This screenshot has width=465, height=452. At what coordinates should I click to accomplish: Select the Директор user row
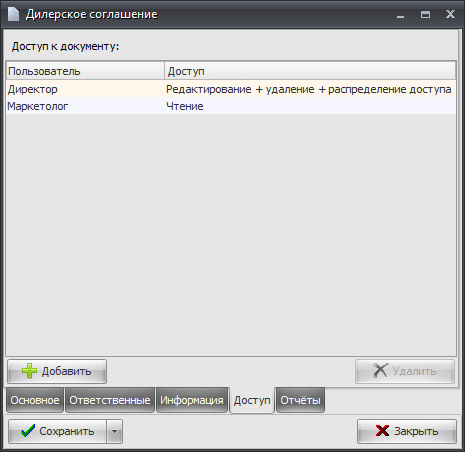pyautogui.click(x=231, y=89)
